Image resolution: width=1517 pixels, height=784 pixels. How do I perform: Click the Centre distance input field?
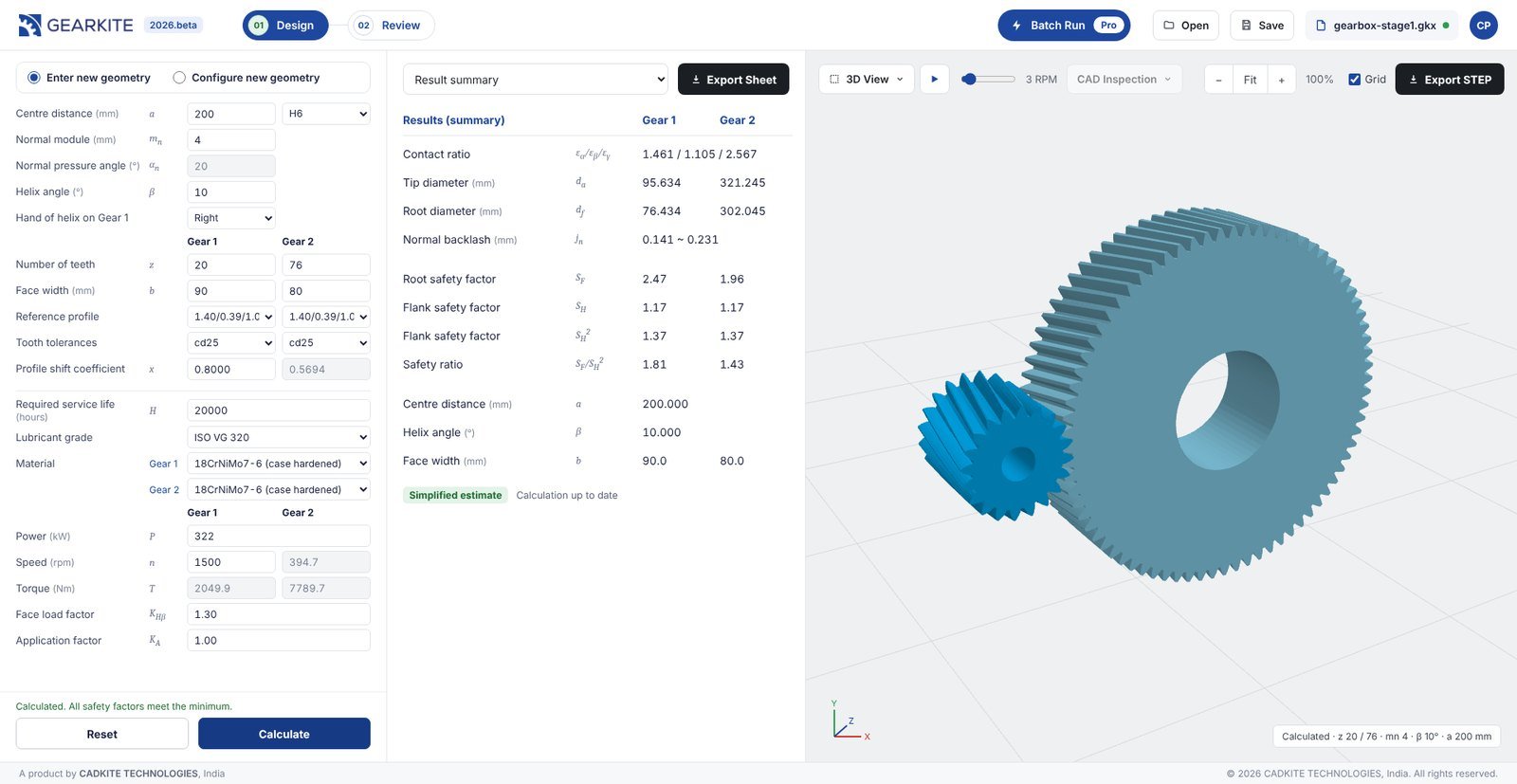(x=231, y=114)
